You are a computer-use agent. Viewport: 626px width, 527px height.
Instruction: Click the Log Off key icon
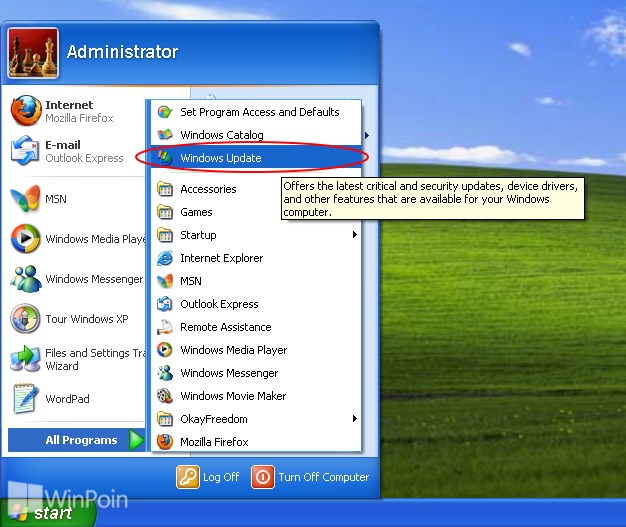pyautogui.click(x=188, y=477)
